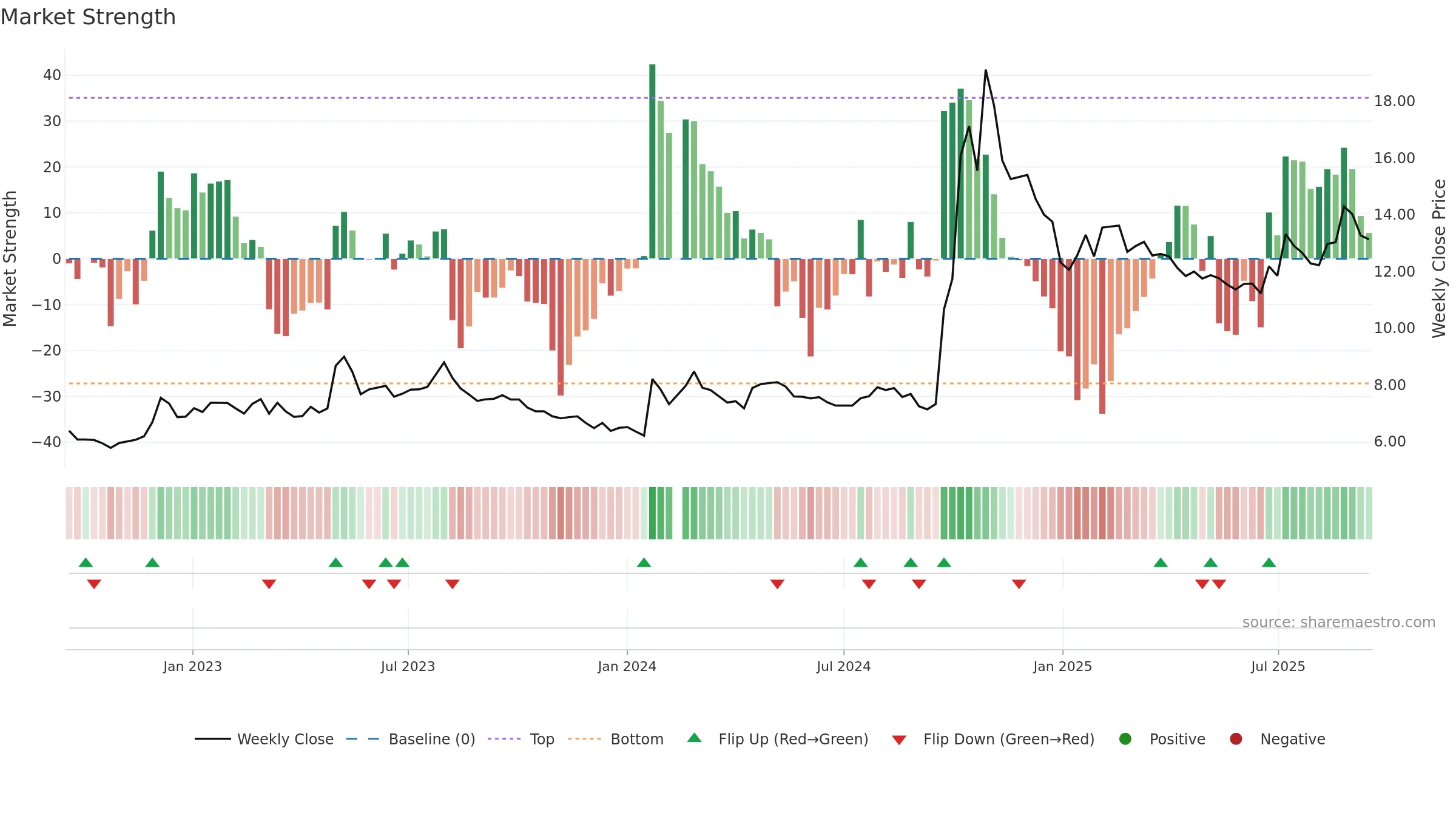Click the Flip Up marker near Jan 2024
The width and height of the screenshot is (1456, 819).
(644, 562)
